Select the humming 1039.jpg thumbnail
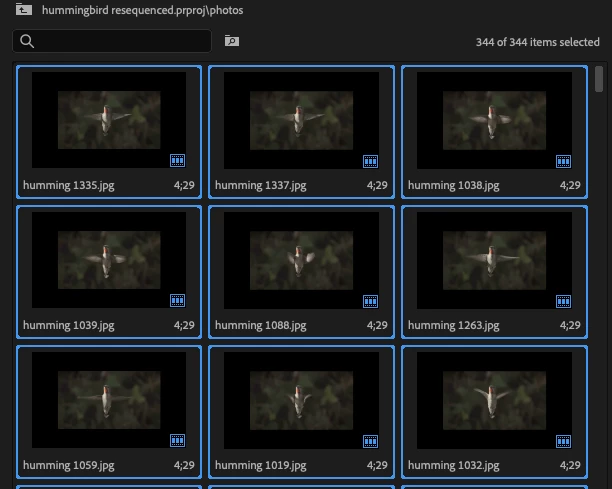The width and height of the screenshot is (612, 489). click(109, 260)
